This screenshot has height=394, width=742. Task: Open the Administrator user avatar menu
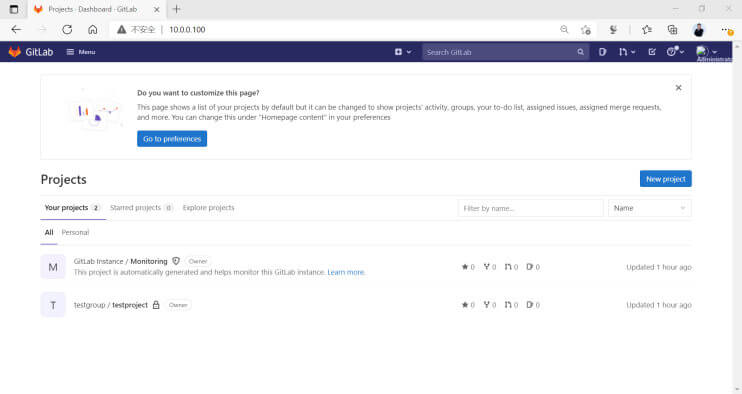[707, 52]
